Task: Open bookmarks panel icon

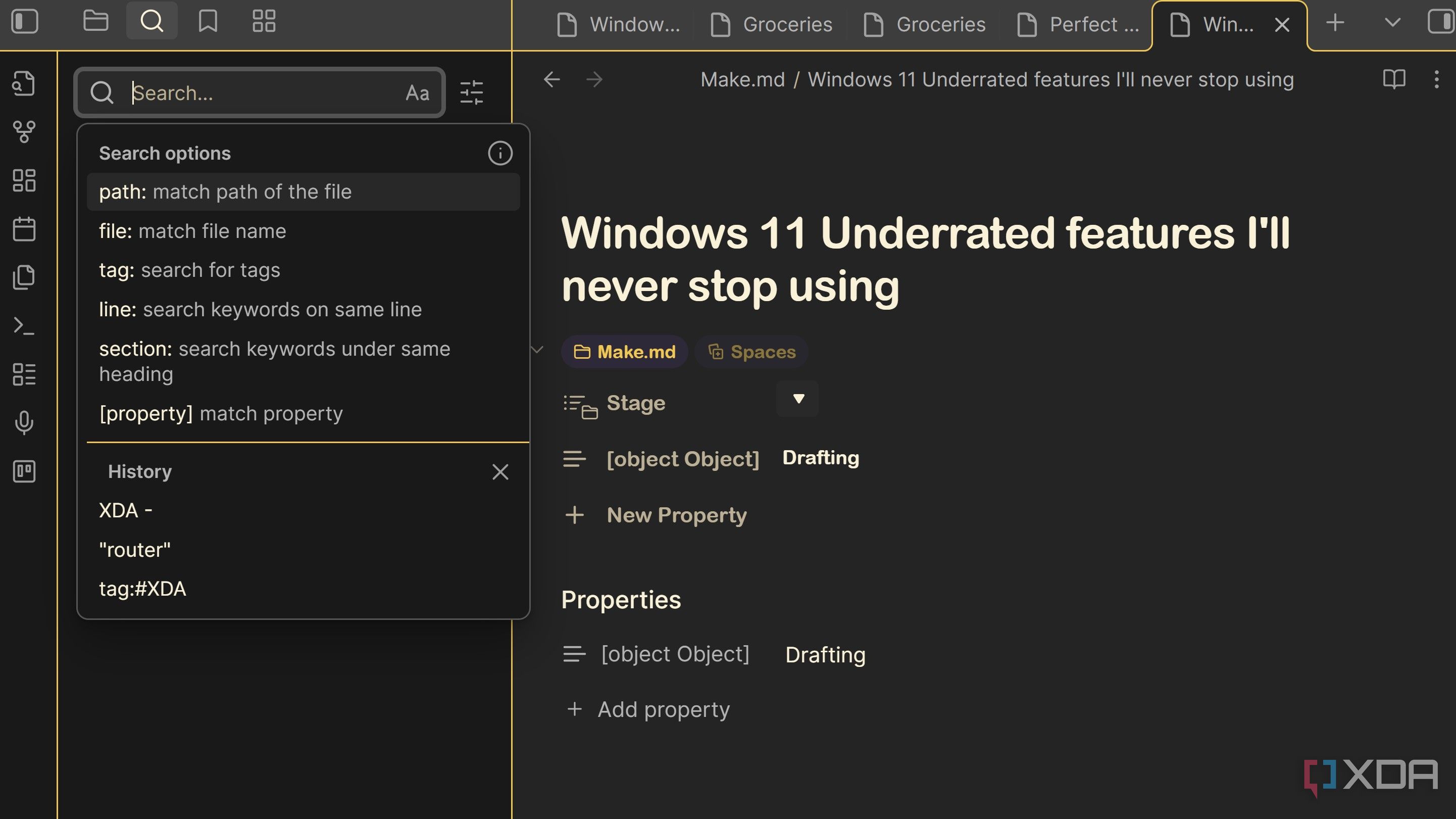Action: [x=208, y=22]
